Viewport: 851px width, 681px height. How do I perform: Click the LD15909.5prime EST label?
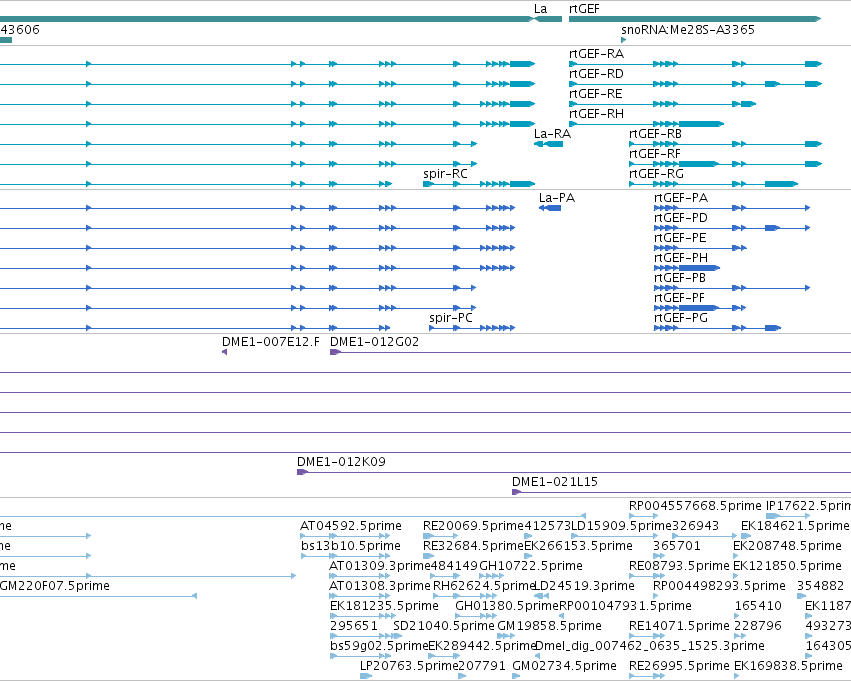pyautogui.click(x=621, y=526)
